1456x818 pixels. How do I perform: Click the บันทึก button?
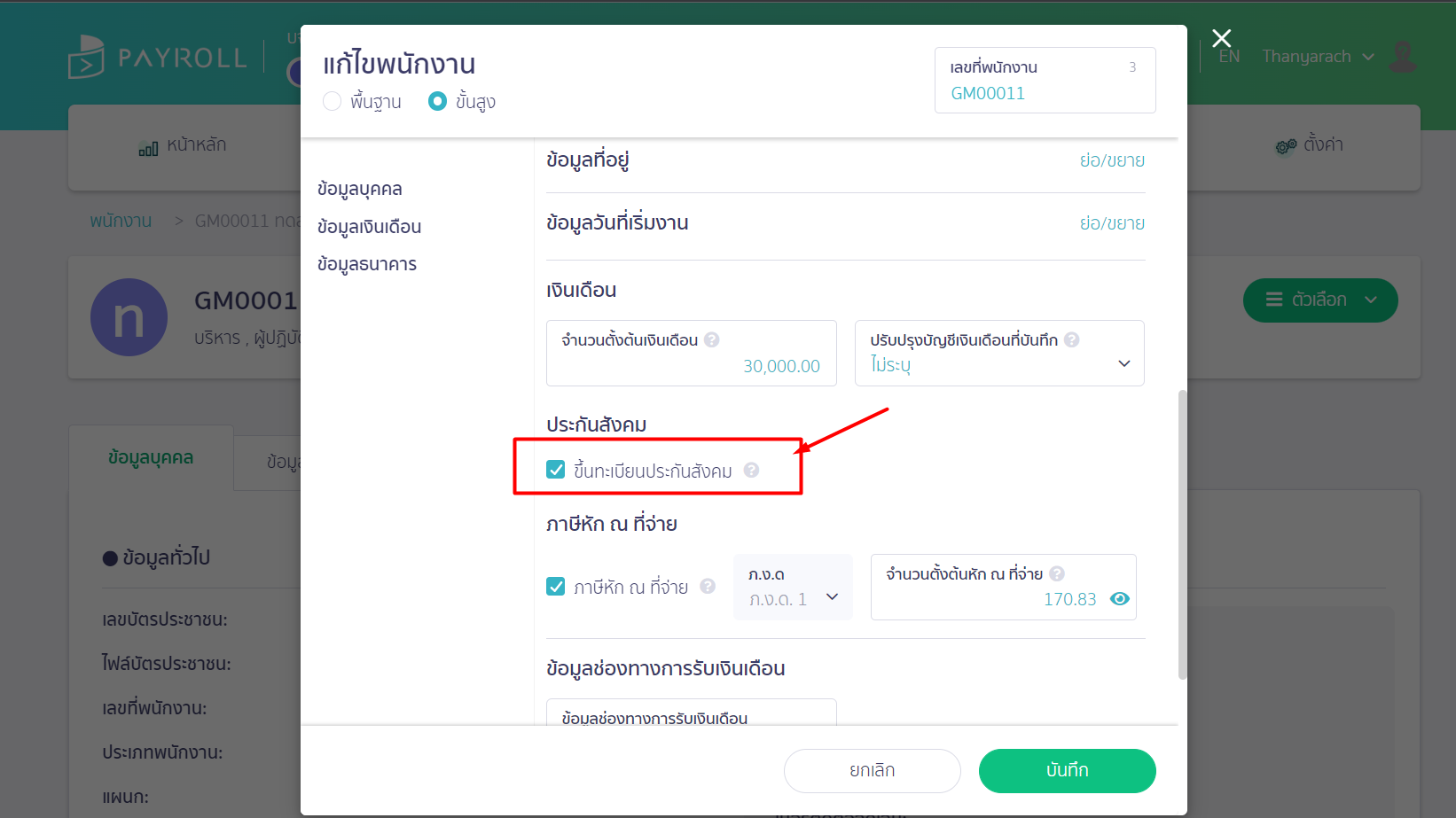[x=1068, y=771]
